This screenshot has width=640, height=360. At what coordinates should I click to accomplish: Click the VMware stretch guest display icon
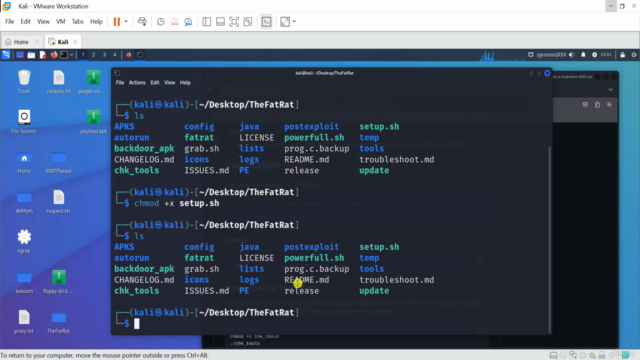coord(285,22)
